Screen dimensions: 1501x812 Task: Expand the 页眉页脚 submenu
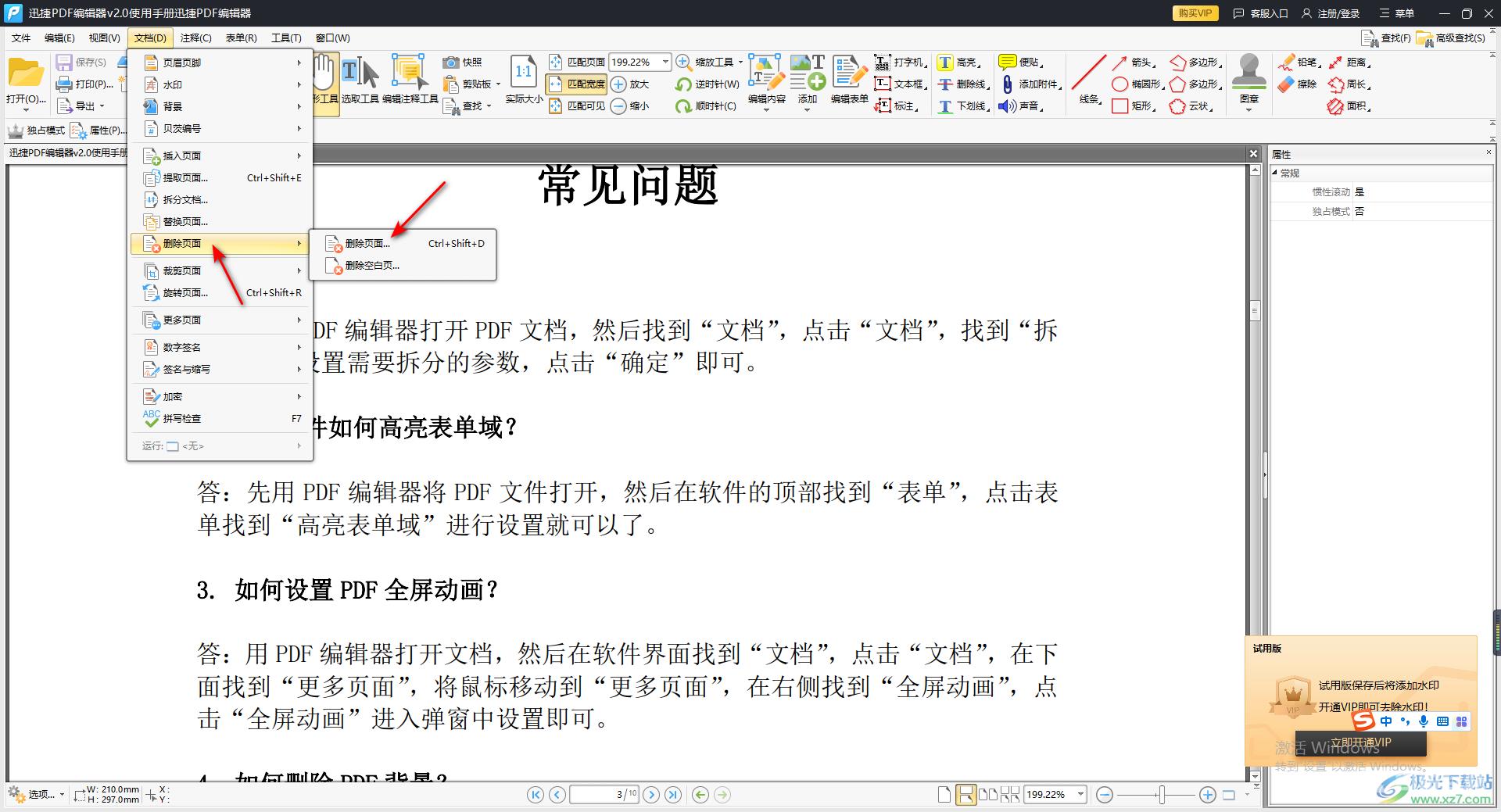coord(220,63)
